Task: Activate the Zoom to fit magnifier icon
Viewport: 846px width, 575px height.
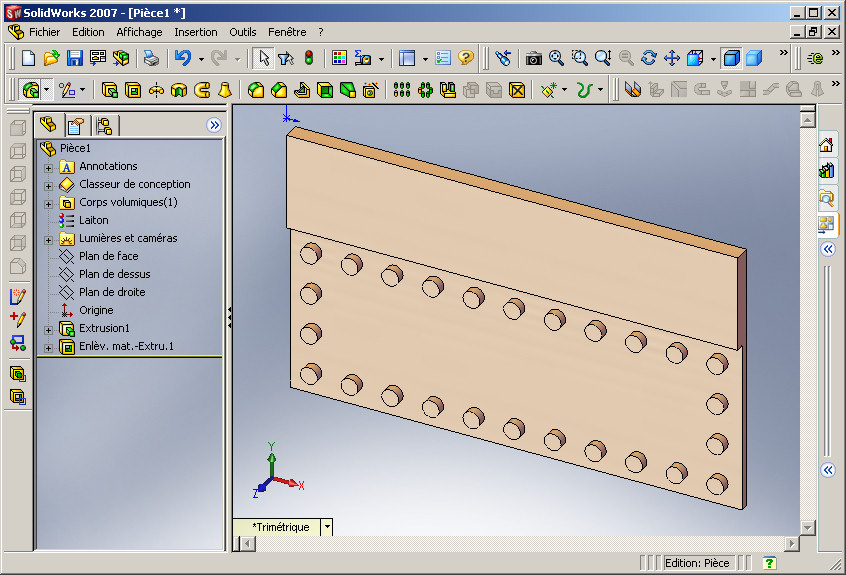Action: point(556,58)
